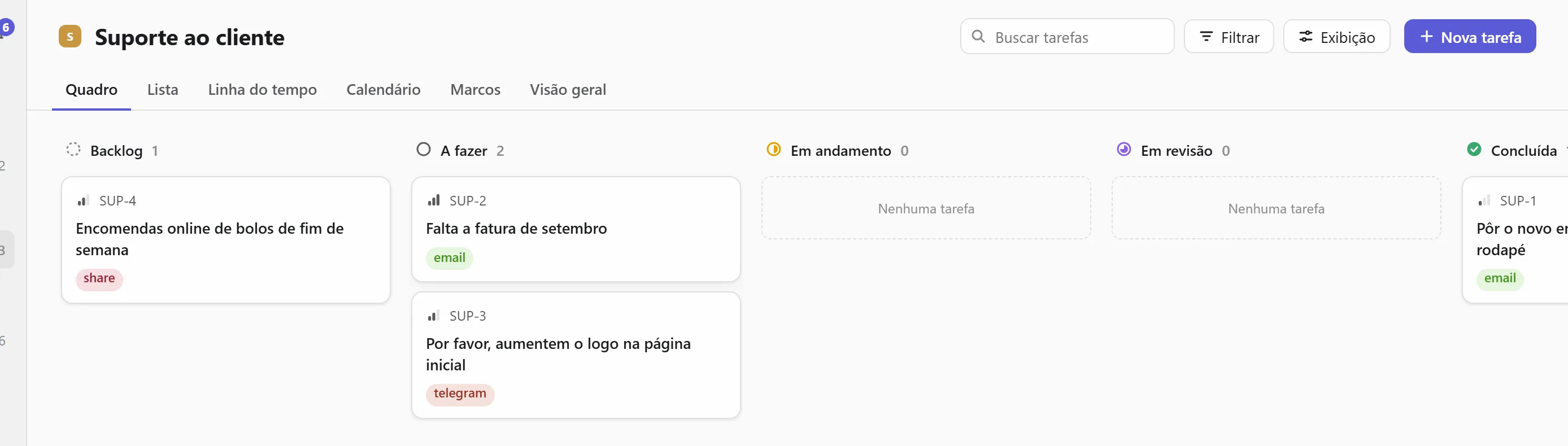Click the telegram tag on SUP-3

pos(460,393)
